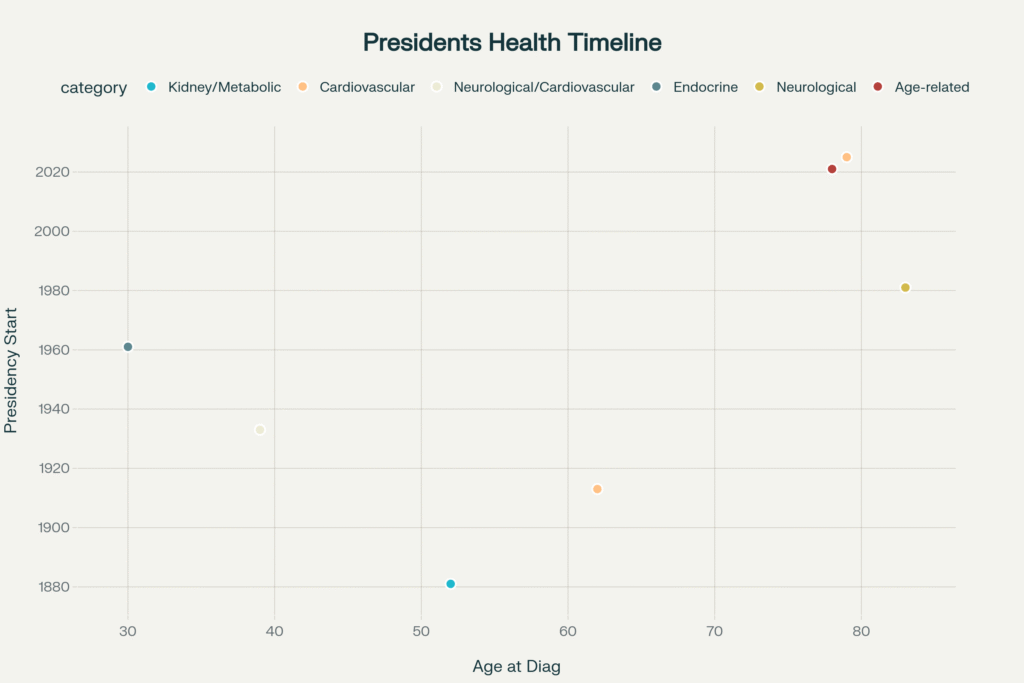Select the Cardiovascular point near 2025
1024x683 pixels.
[847, 157]
